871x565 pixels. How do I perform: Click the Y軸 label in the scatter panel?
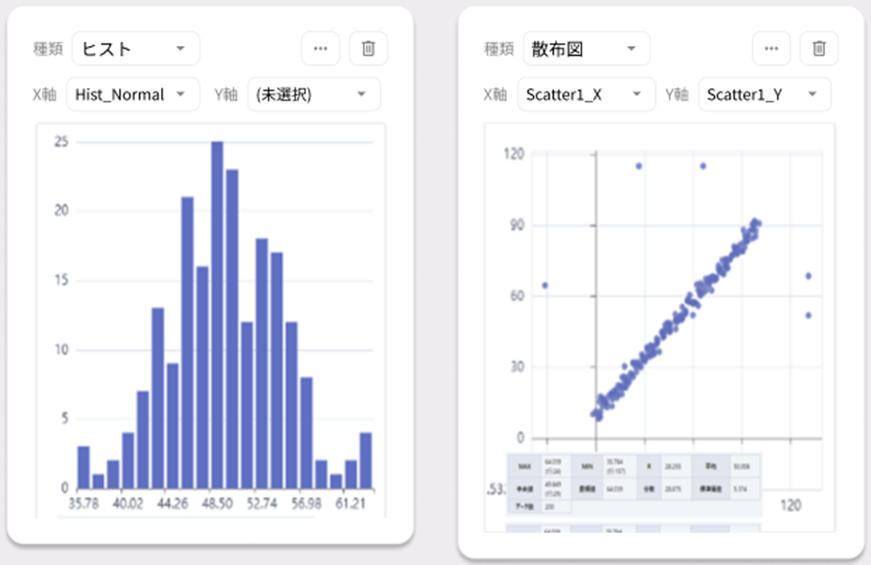pyautogui.click(x=675, y=95)
